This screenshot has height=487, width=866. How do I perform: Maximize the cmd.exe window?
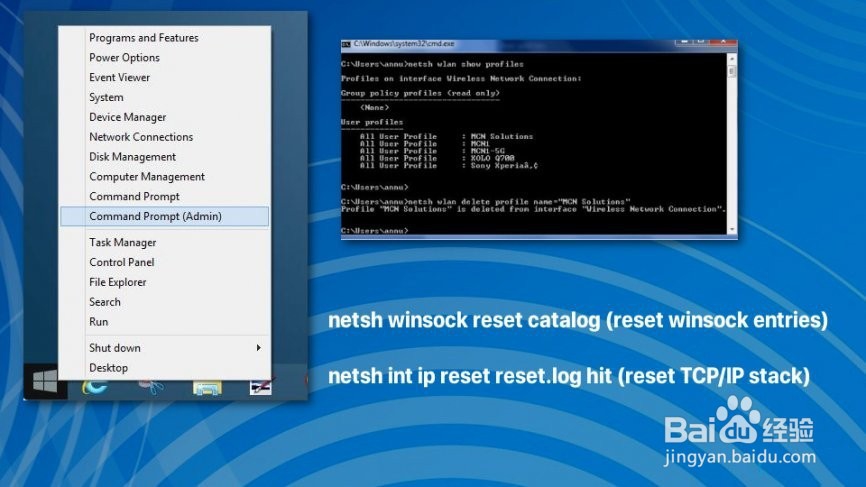pos(700,42)
